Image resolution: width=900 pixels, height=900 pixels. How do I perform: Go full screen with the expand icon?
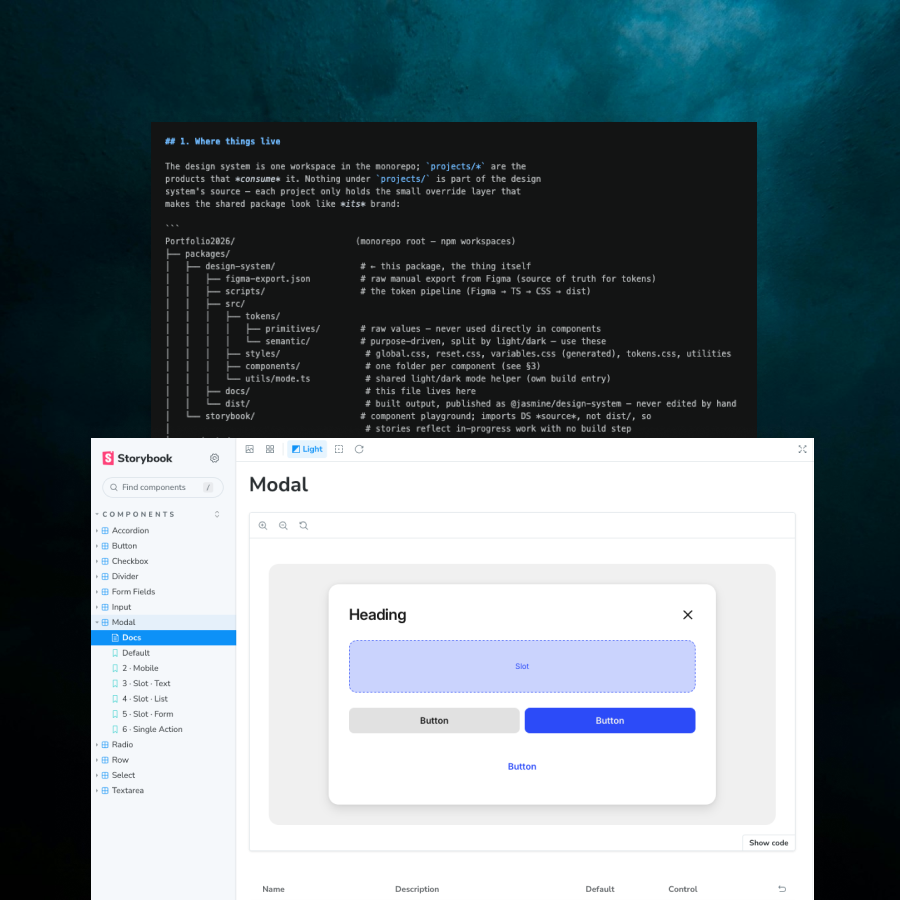coord(802,449)
